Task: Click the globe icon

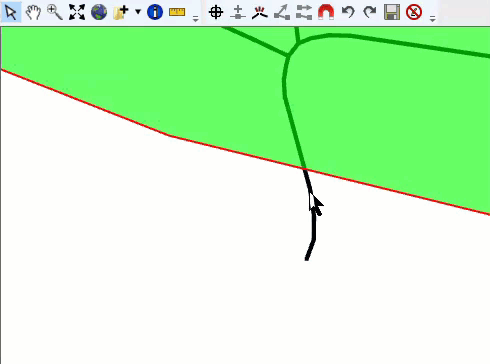Action: pos(99,13)
